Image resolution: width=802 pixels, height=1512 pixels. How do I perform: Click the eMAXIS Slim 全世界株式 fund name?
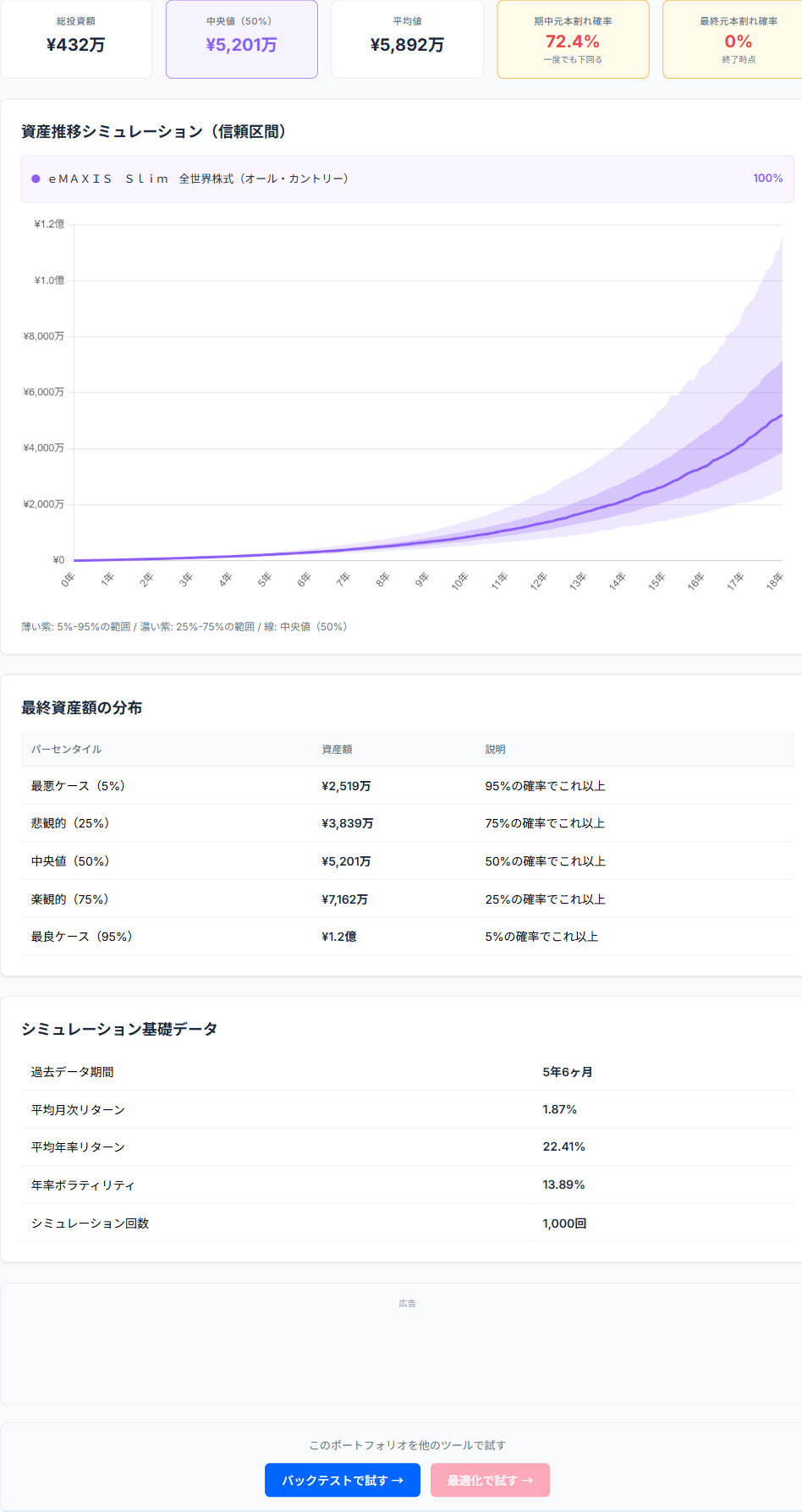pyautogui.click(x=199, y=179)
